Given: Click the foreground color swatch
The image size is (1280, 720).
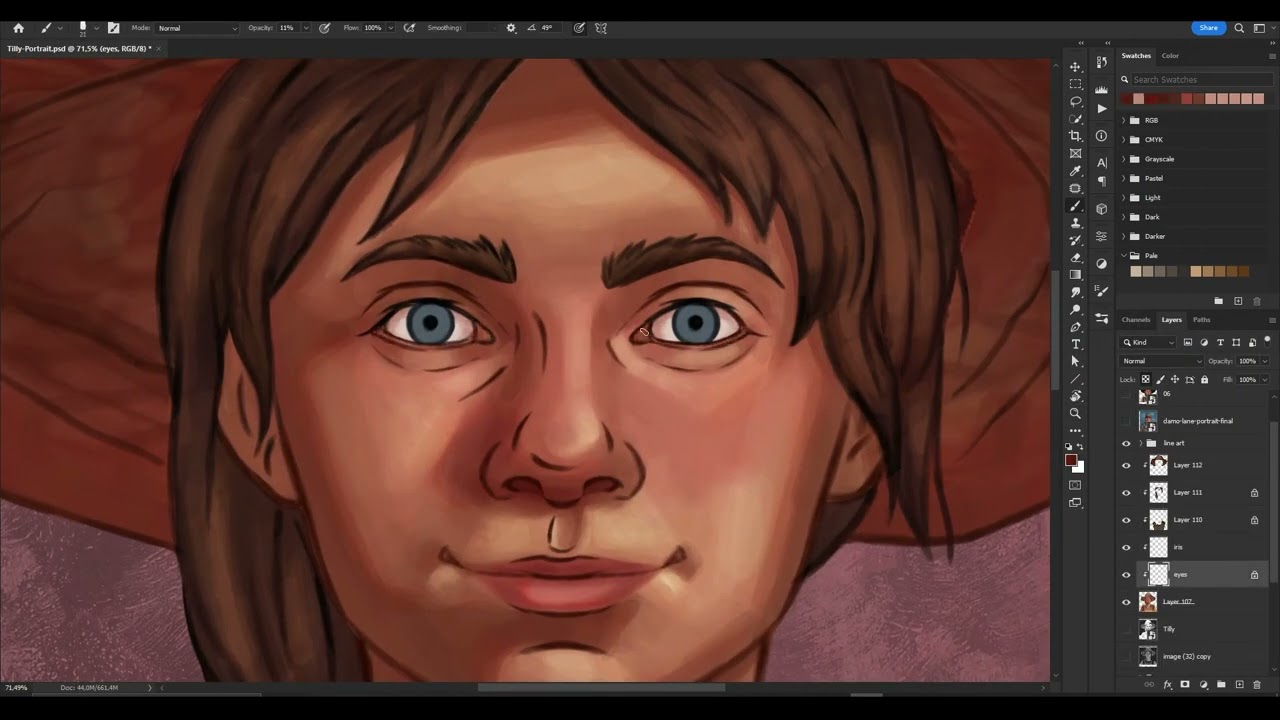Looking at the screenshot, I should click(x=1071, y=461).
